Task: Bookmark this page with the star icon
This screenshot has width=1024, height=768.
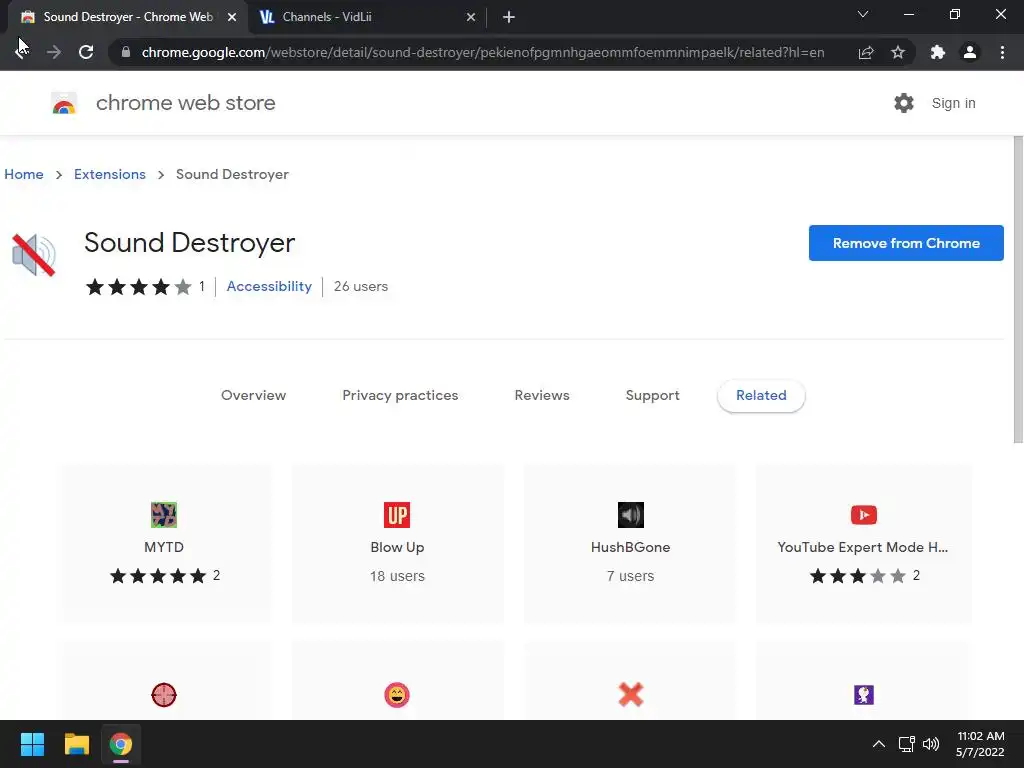Action: pyautogui.click(x=898, y=52)
